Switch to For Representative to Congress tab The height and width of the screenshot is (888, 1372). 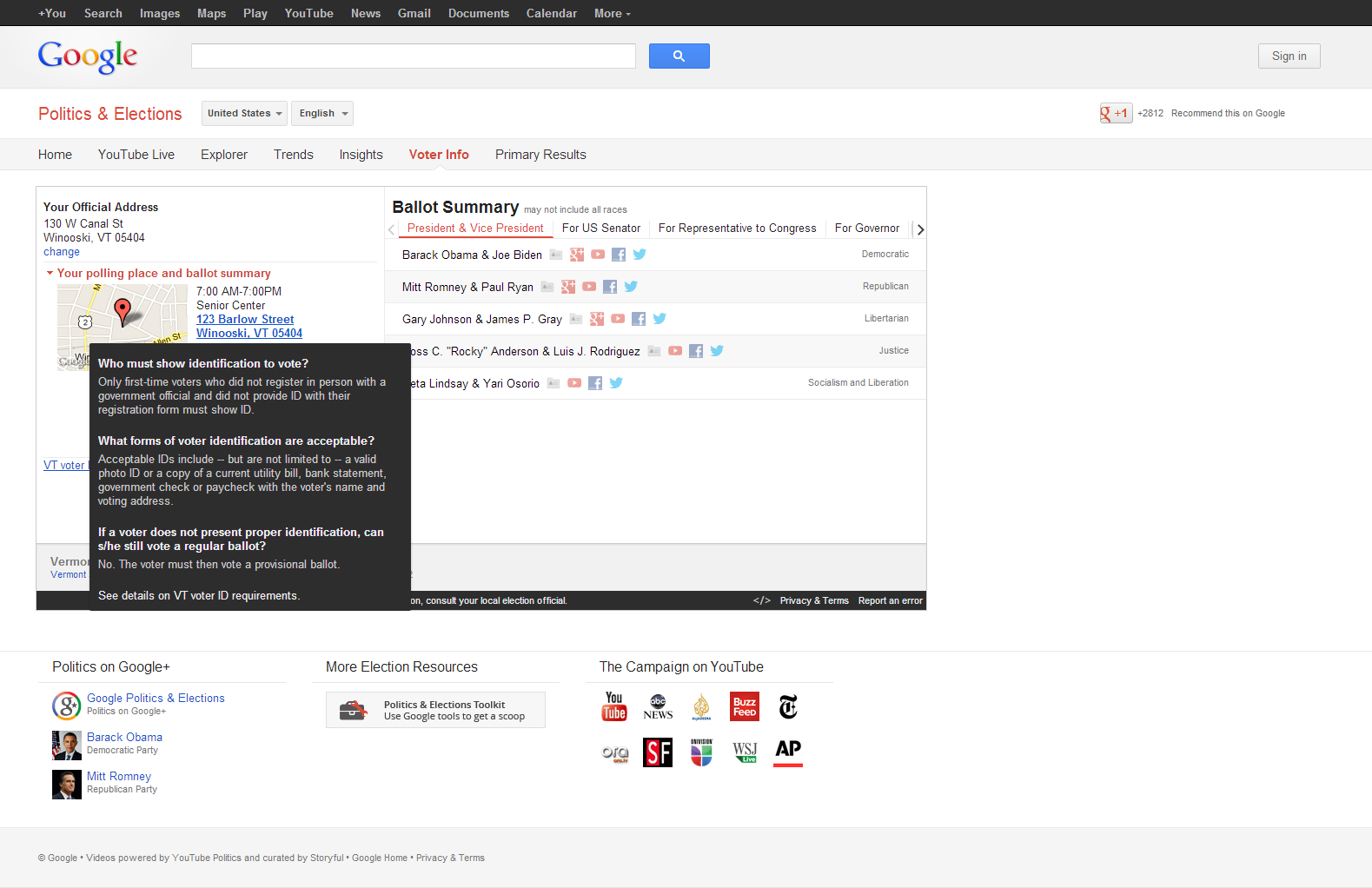tap(738, 229)
